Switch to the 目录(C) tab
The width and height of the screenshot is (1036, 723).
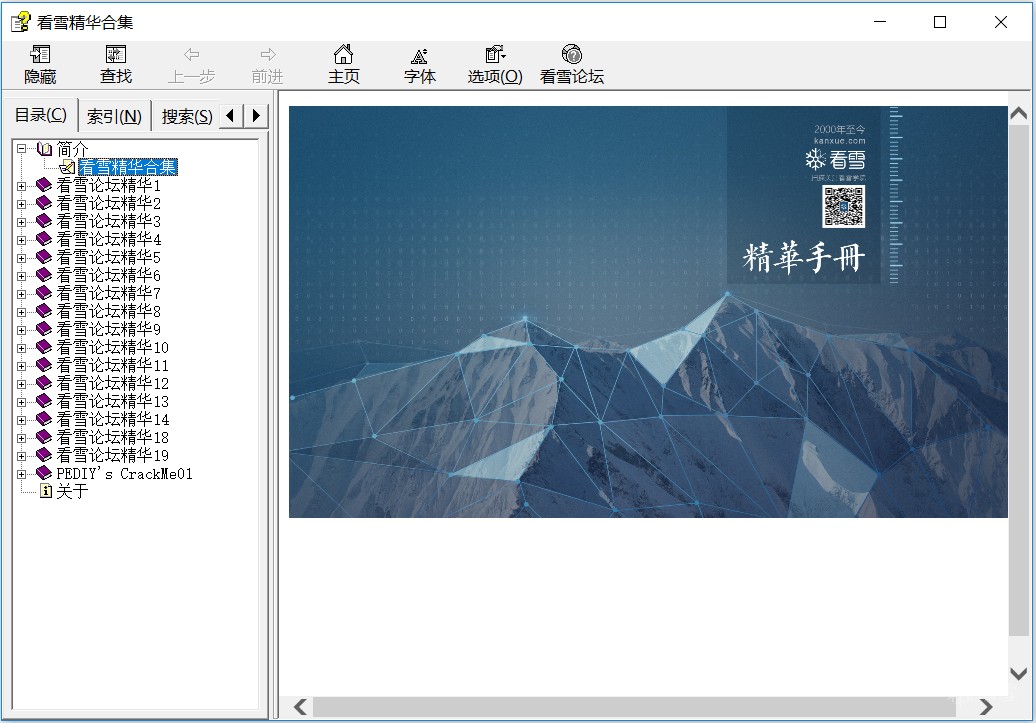pyautogui.click(x=40, y=115)
